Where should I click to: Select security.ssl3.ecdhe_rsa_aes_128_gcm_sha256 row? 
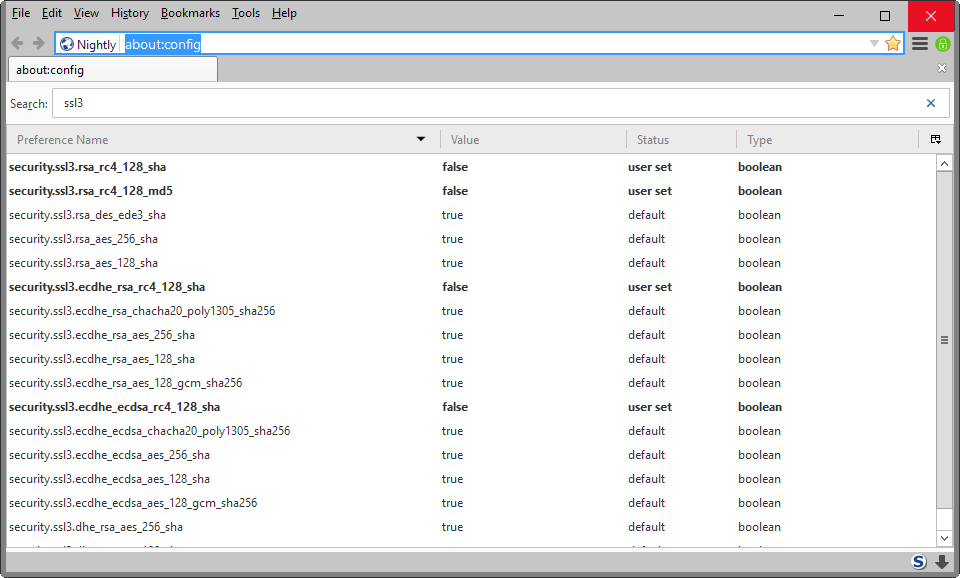pyautogui.click(x=471, y=383)
